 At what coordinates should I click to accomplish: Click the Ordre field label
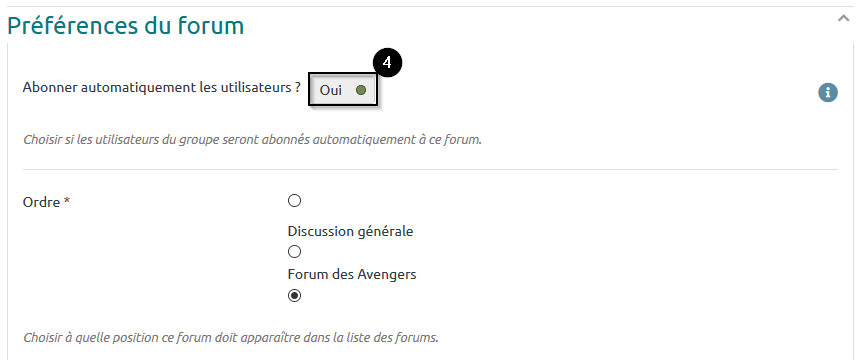click(x=41, y=202)
